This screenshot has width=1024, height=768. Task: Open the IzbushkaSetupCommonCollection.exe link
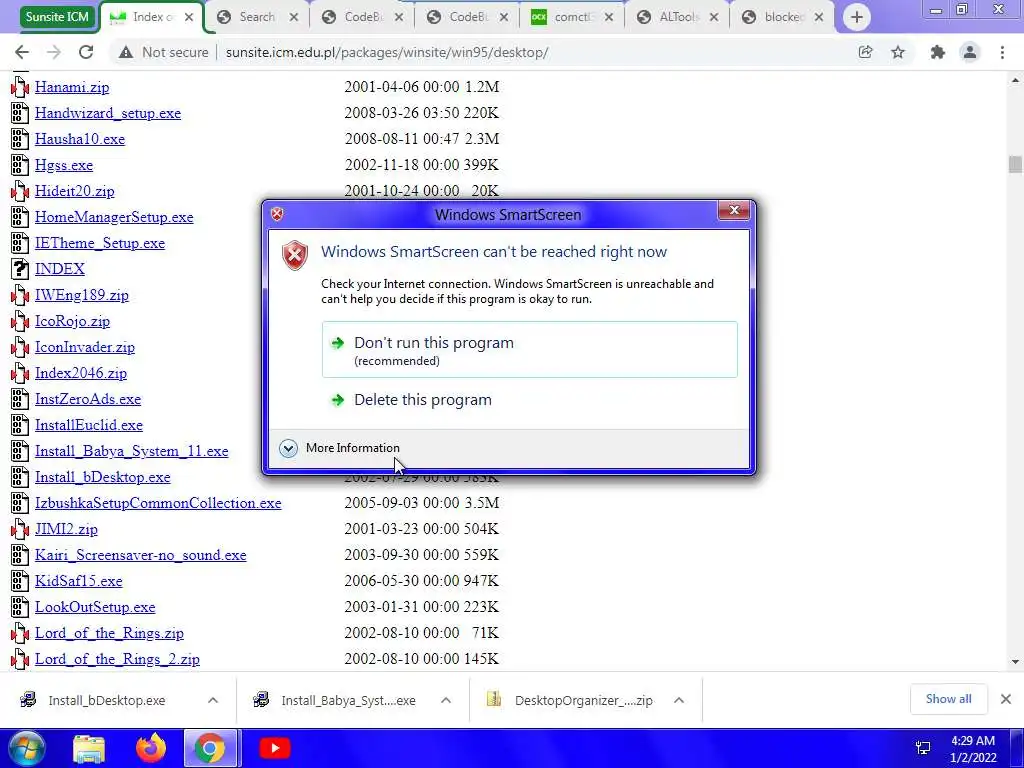tap(158, 503)
